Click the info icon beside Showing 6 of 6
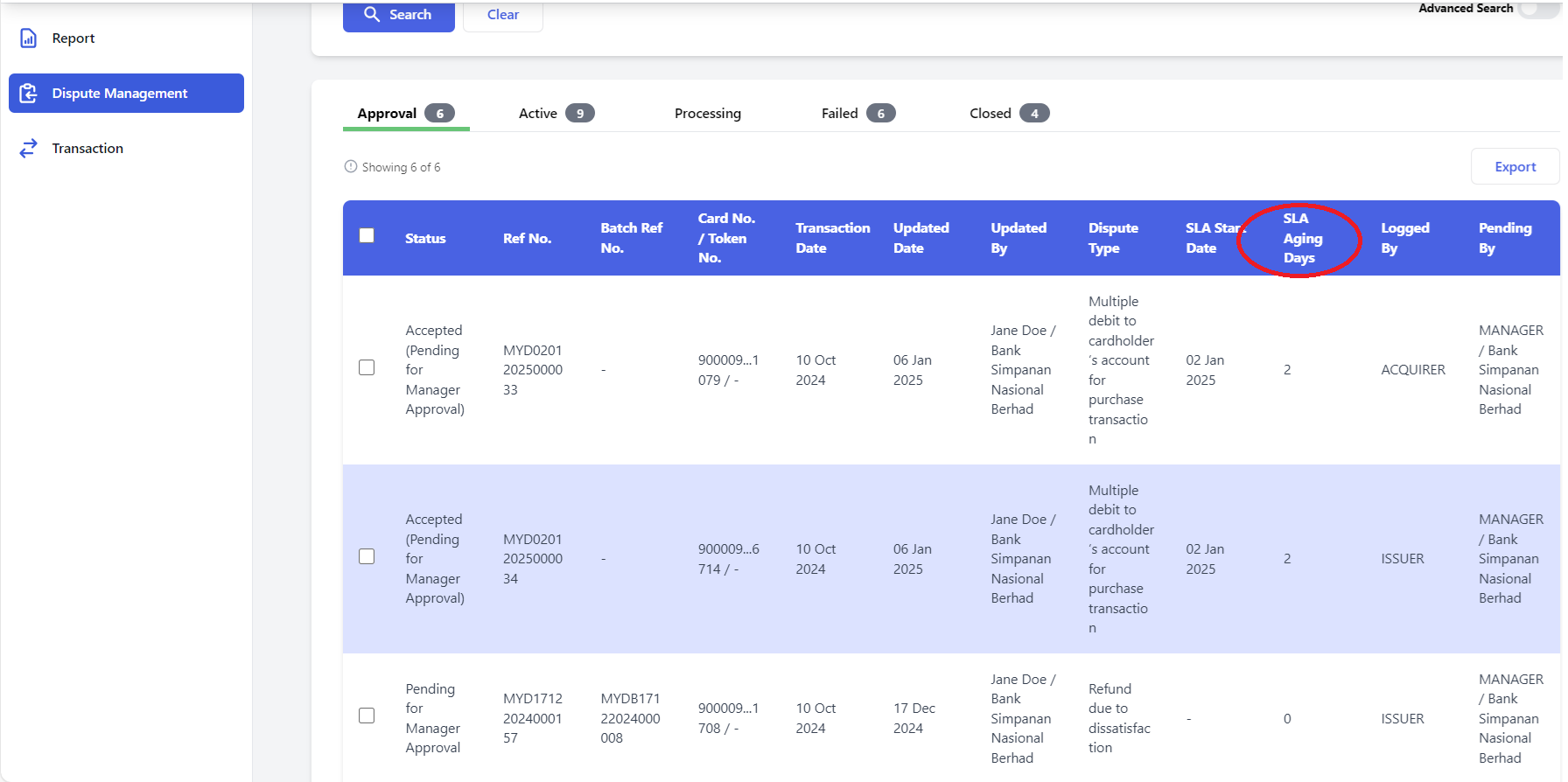This screenshot has width=1568, height=782. tap(351, 166)
